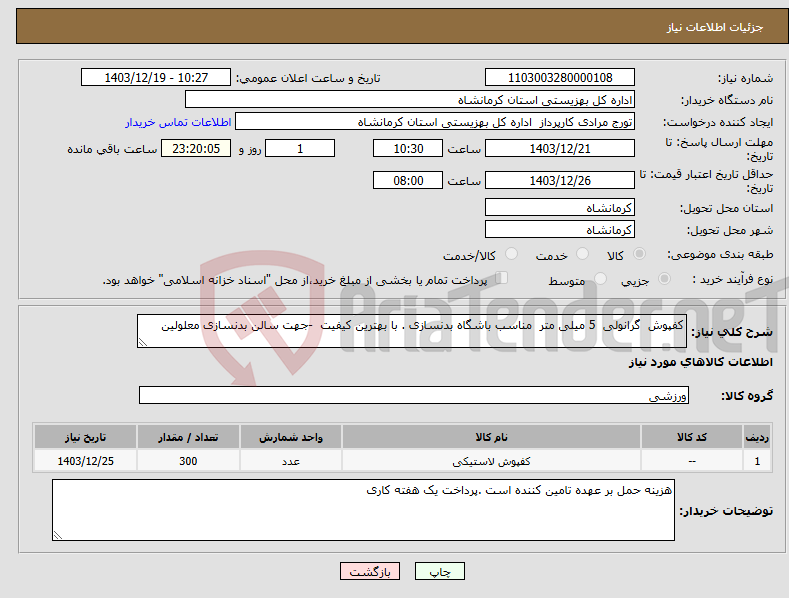Select the متوسط purchase type radio
789x598 pixels.
pos(600,278)
